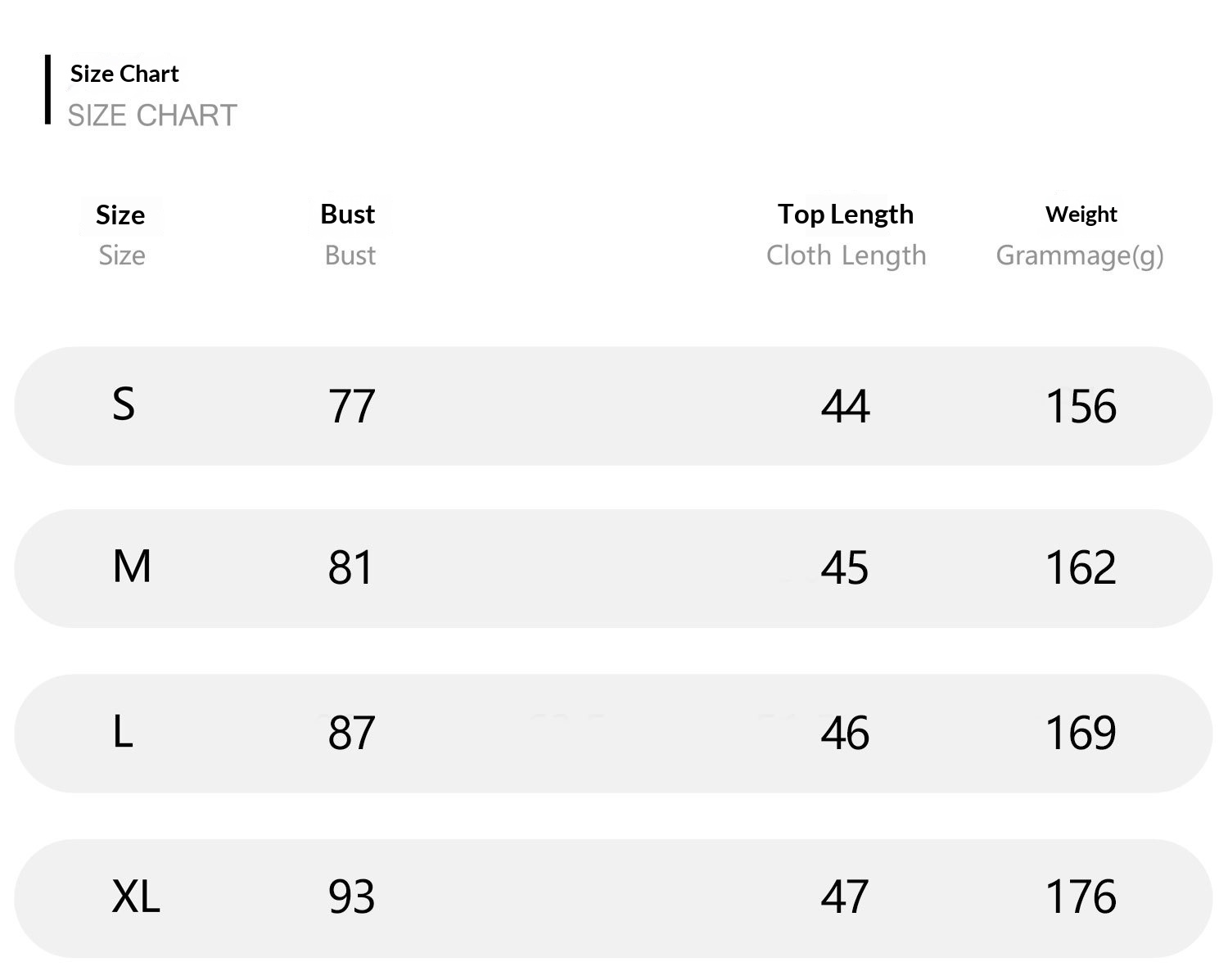Click weight value 162

[1081, 568]
